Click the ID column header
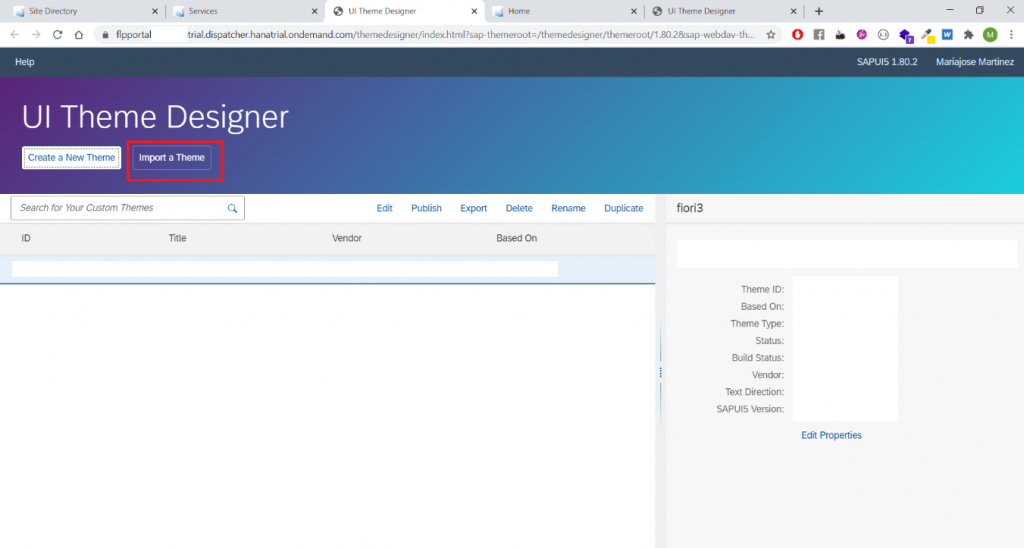This screenshot has height=548, width=1024. (26, 238)
